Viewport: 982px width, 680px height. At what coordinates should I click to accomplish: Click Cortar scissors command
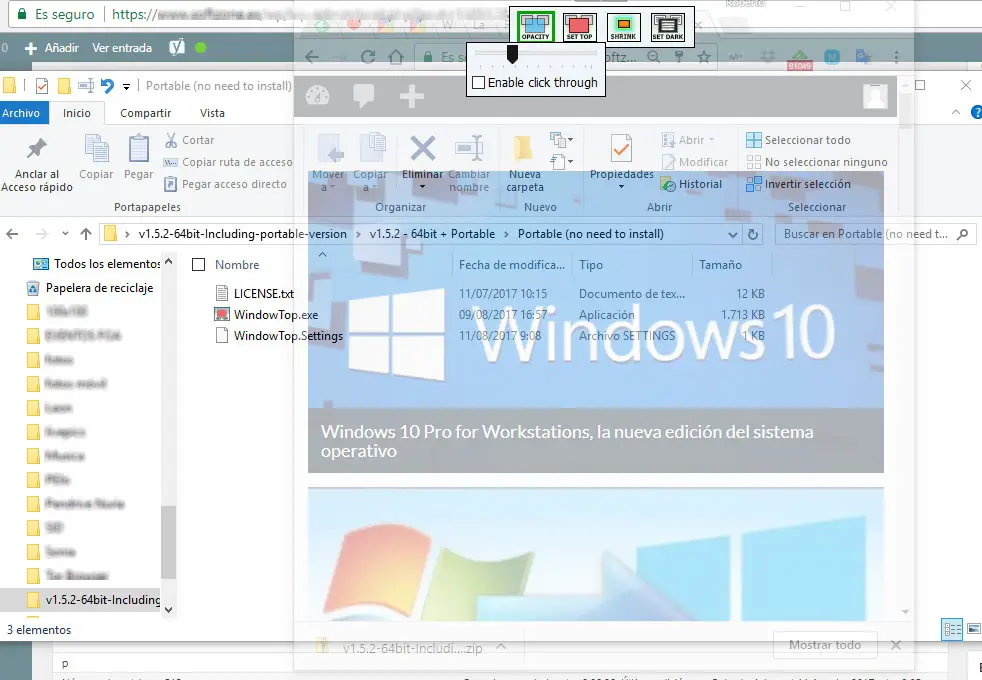pyautogui.click(x=190, y=140)
